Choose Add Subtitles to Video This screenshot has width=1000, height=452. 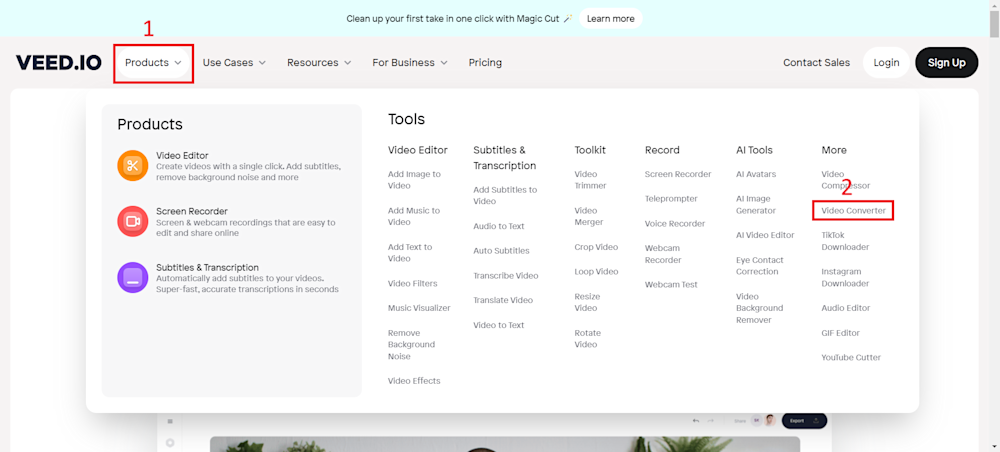tap(505, 195)
